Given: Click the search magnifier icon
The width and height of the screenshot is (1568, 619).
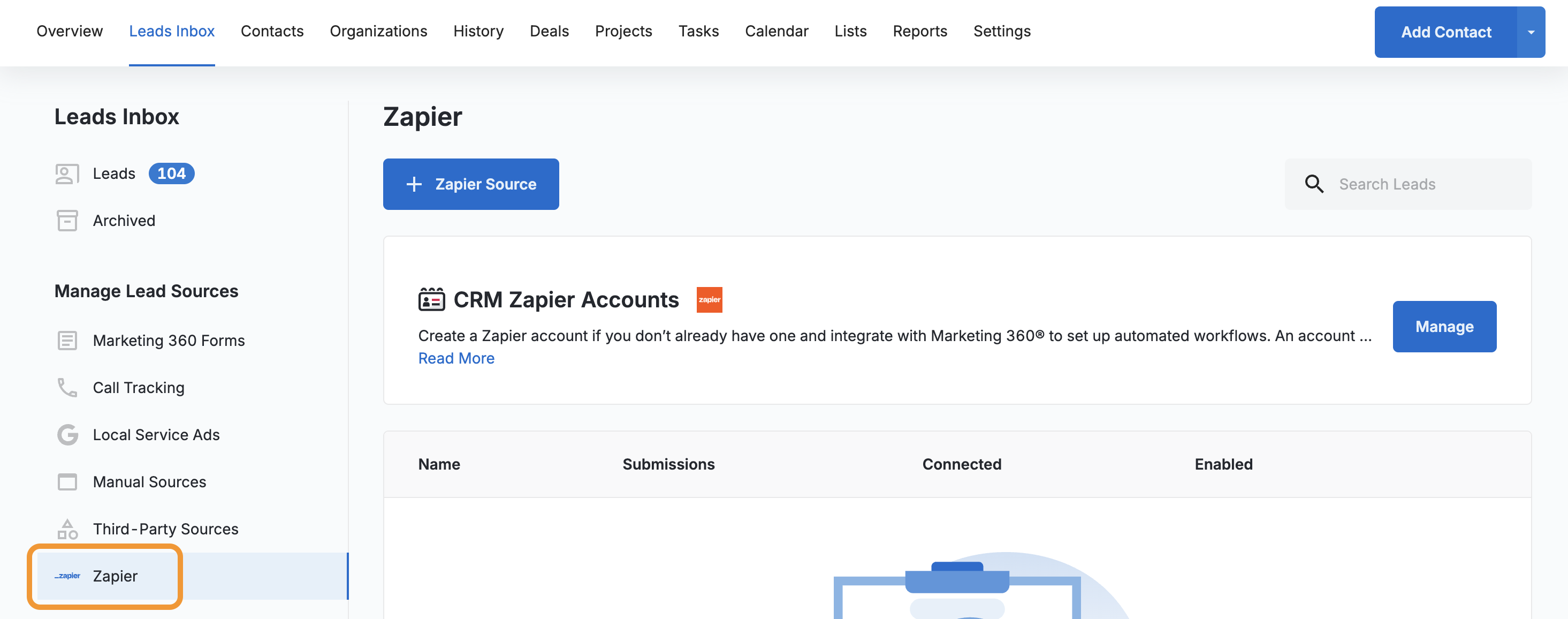Looking at the screenshot, I should pyautogui.click(x=1314, y=184).
